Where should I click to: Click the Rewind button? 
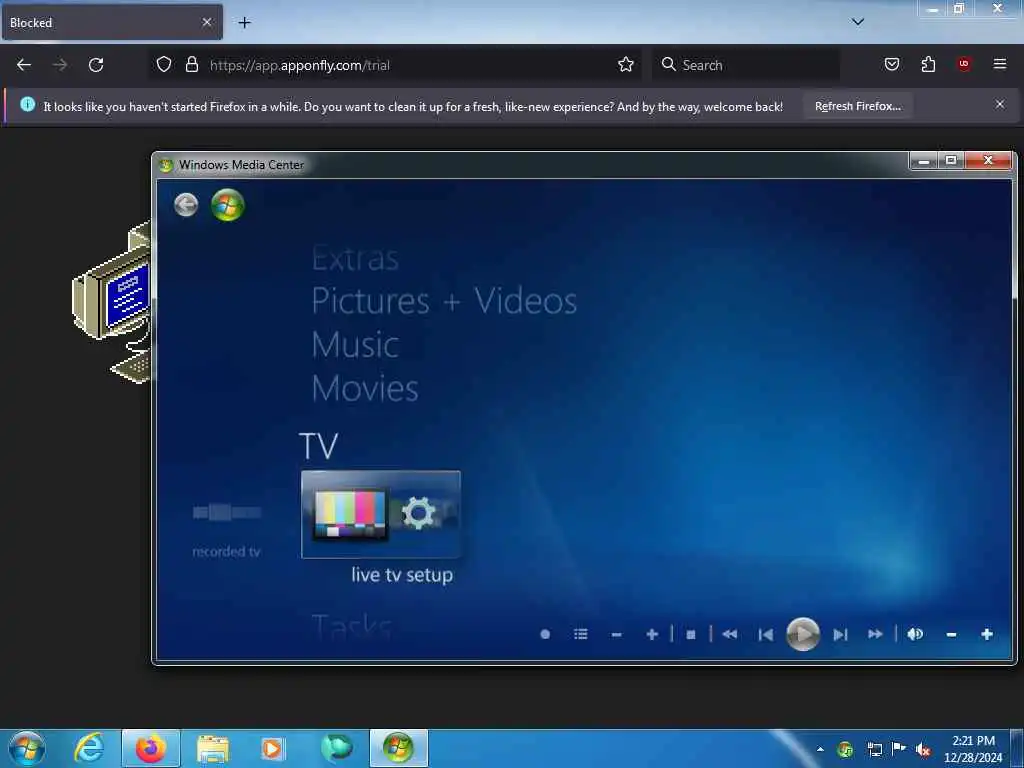[x=729, y=634]
